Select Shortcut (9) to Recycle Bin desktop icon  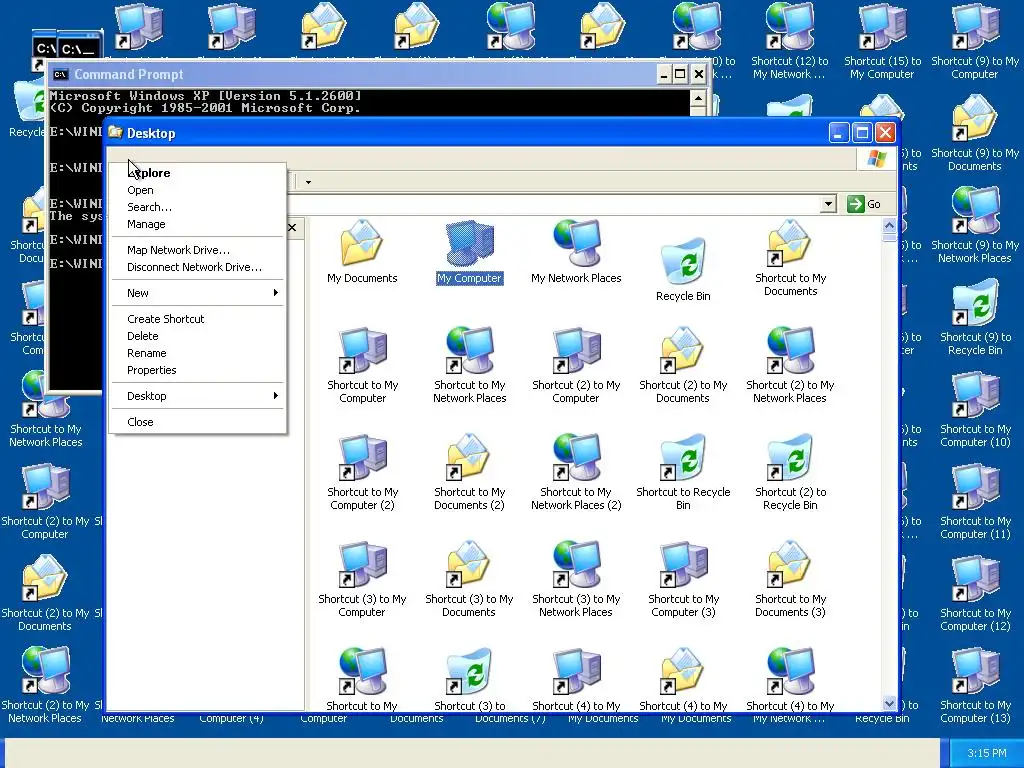pos(975,318)
